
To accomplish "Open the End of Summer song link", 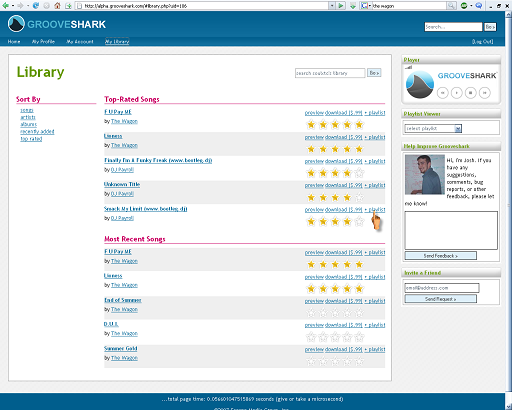I will point(123,300).
